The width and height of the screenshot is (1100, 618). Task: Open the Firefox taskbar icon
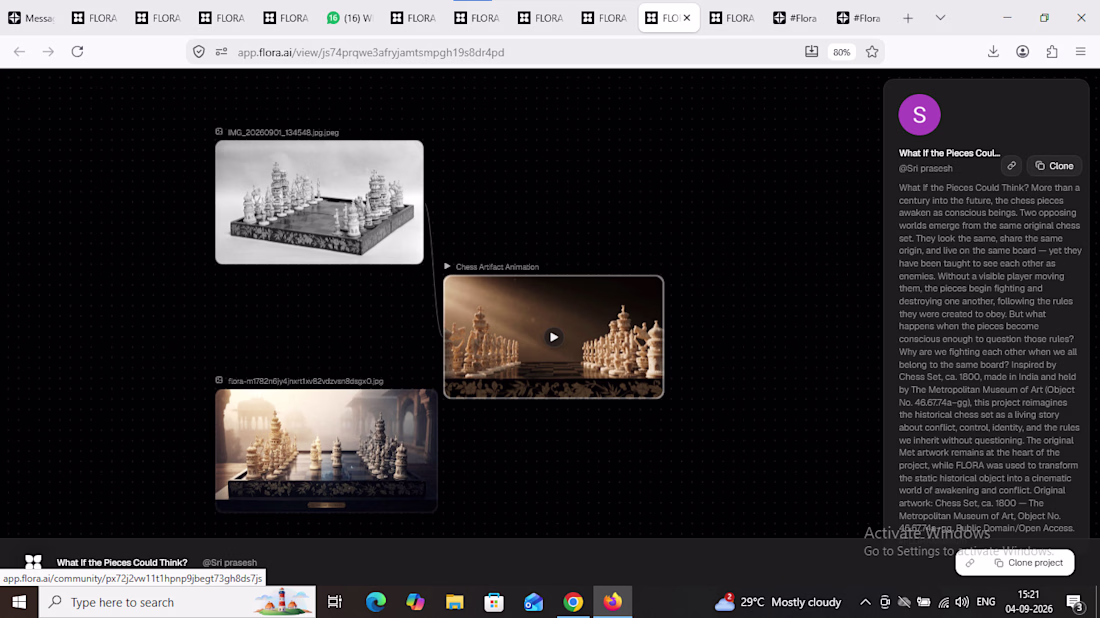pos(612,602)
